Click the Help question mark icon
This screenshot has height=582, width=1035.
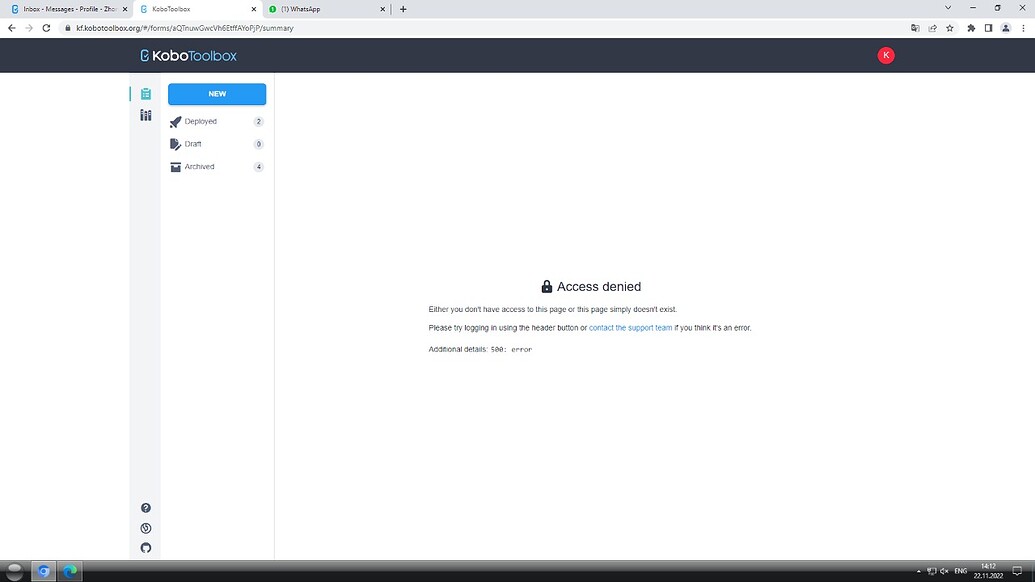coord(145,507)
